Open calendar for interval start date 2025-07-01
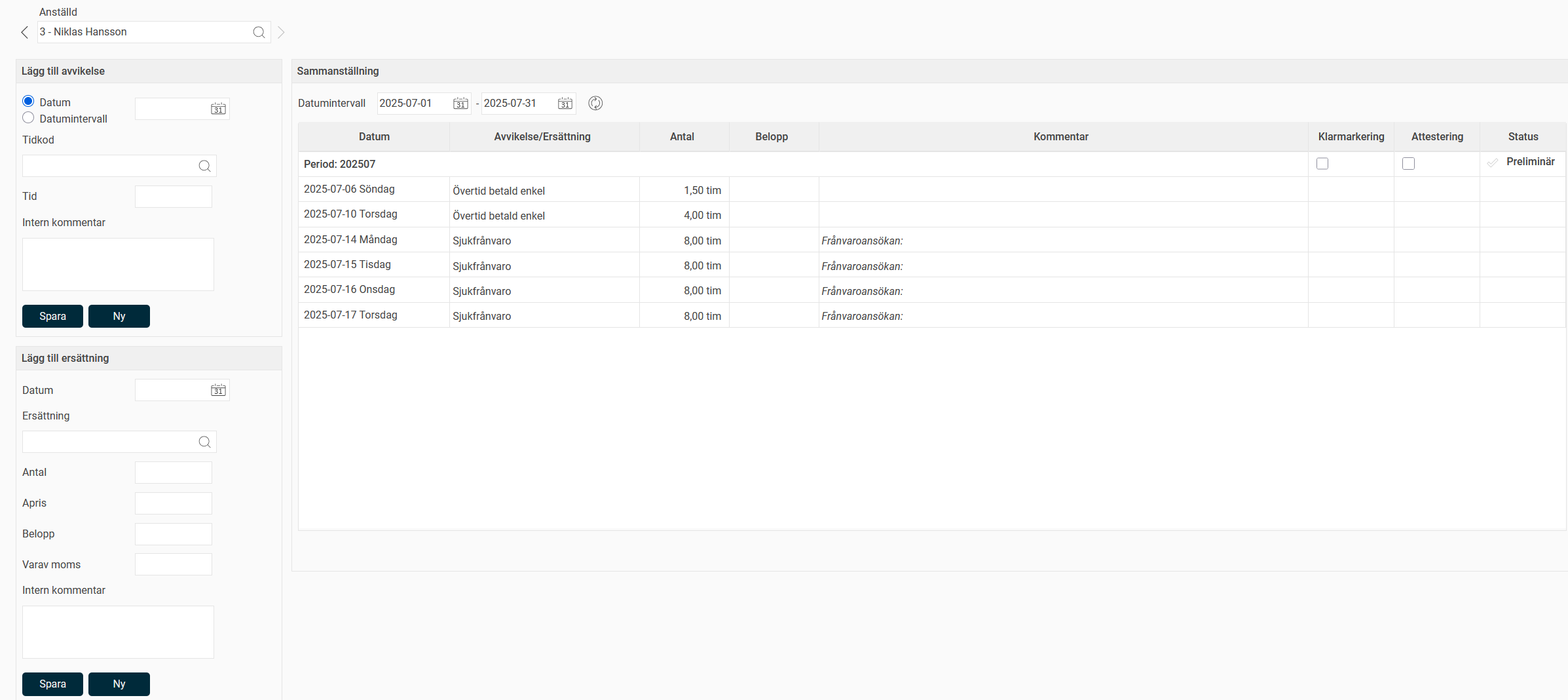The height and width of the screenshot is (700, 1568). (x=460, y=104)
